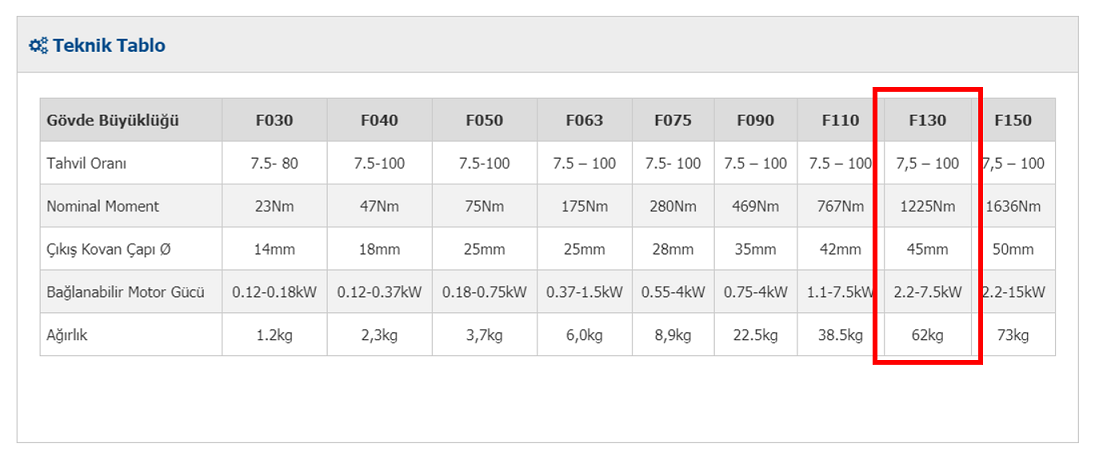Select the 469Nm moment cell
The image size is (1095, 459).
point(755,206)
